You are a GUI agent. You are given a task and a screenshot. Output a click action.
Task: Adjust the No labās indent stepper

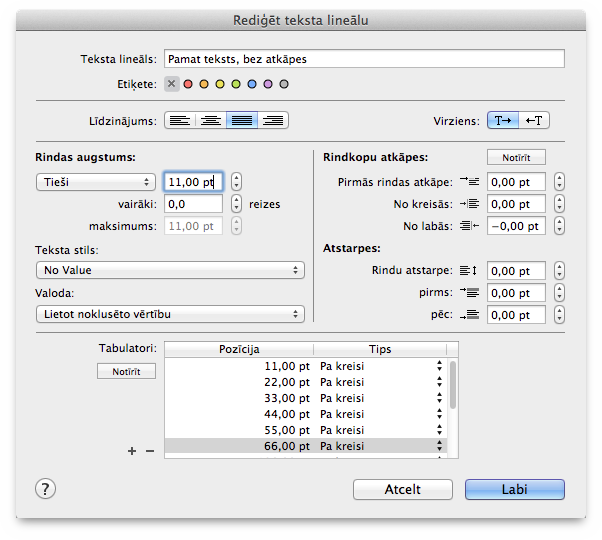(559, 226)
